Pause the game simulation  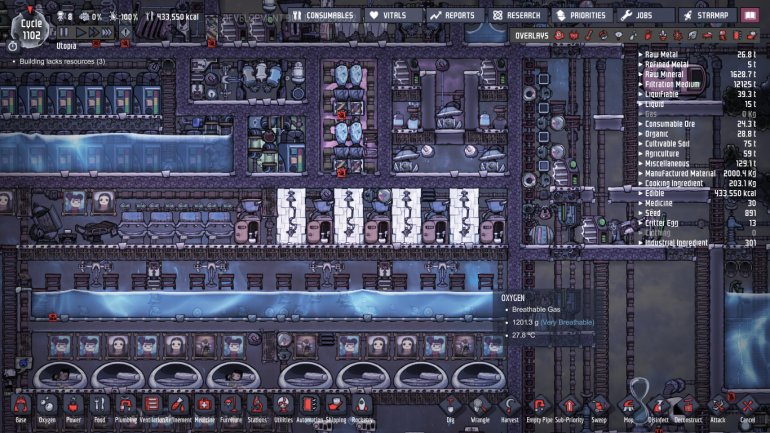[64, 32]
